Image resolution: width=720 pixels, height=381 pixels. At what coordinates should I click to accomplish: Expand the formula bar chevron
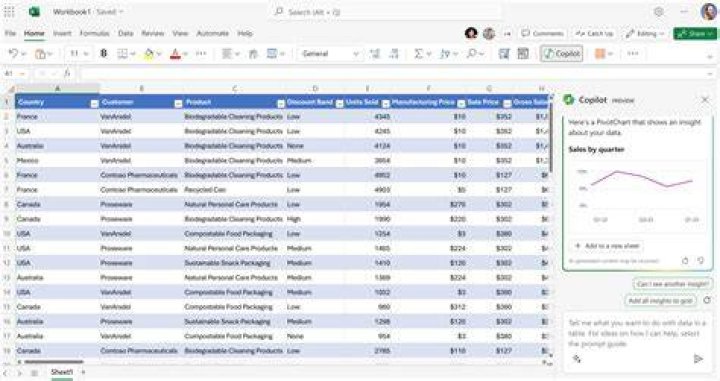tap(710, 73)
